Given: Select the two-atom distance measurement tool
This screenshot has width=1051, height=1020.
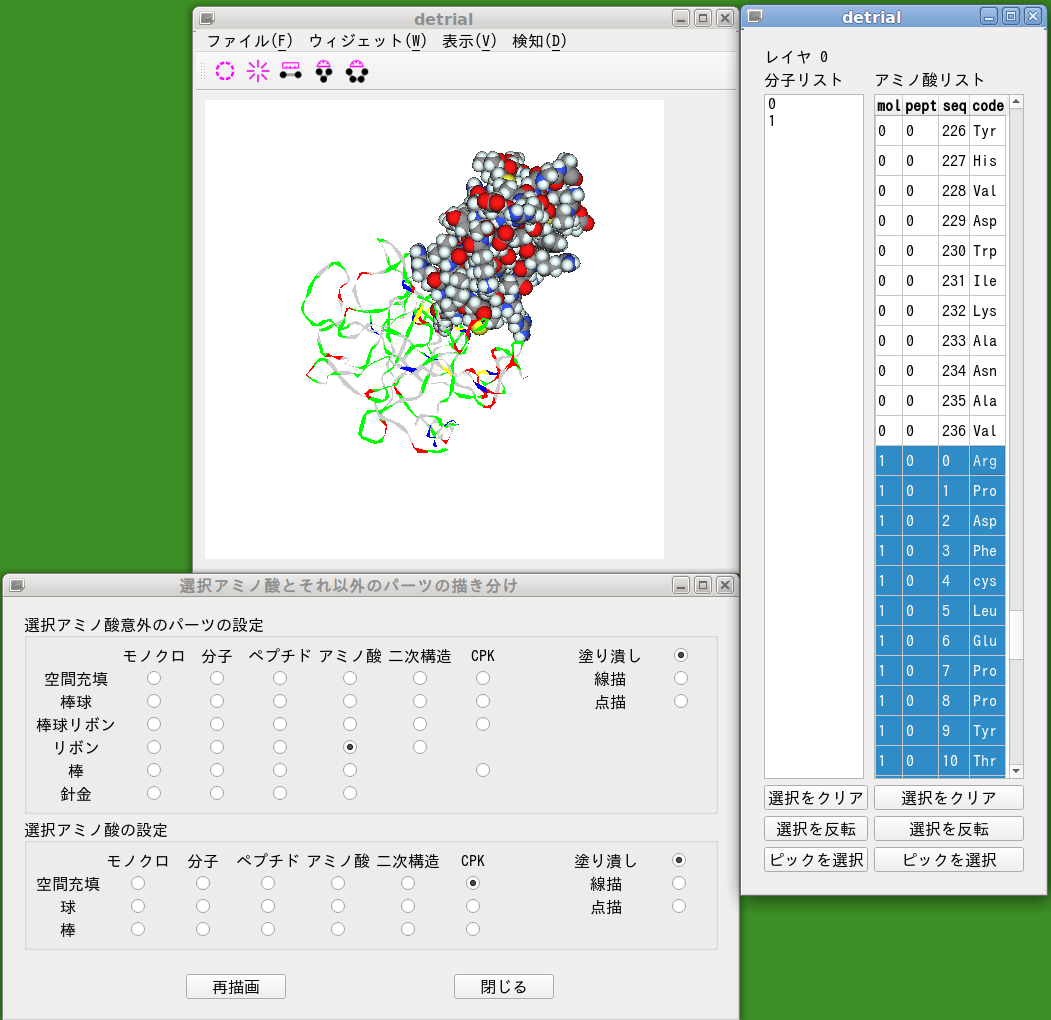Looking at the screenshot, I should [x=290, y=70].
